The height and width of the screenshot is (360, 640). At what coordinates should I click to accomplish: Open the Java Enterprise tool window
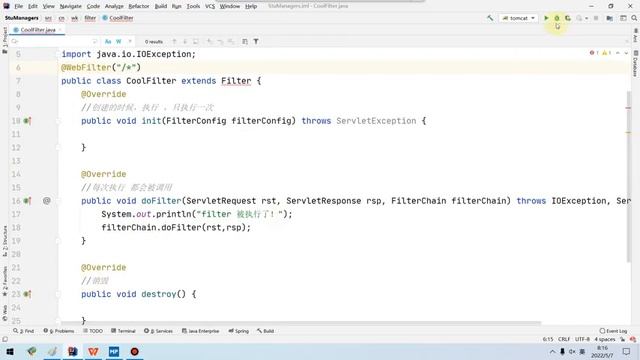(x=200, y=331)
